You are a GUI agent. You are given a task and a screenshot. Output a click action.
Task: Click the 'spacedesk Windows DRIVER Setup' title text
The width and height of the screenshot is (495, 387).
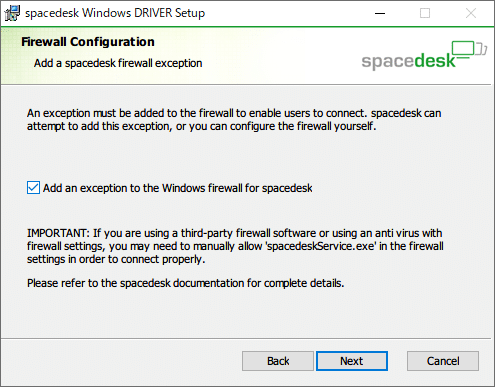pos(115,13)
